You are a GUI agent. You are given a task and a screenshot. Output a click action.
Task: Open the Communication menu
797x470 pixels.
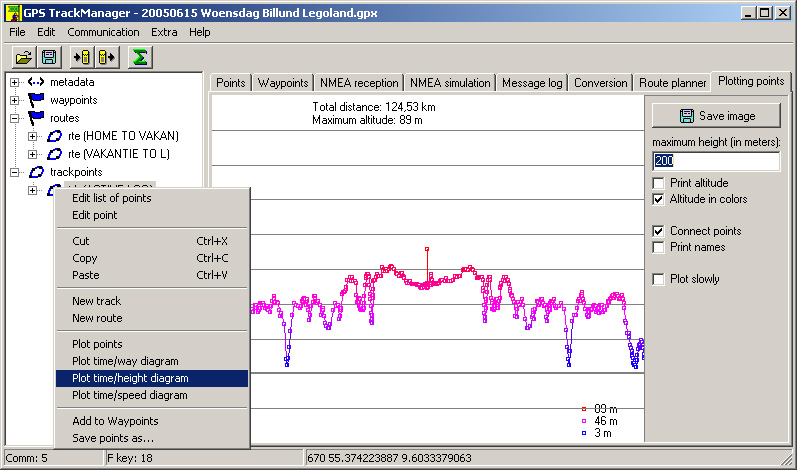click(103, 32)
